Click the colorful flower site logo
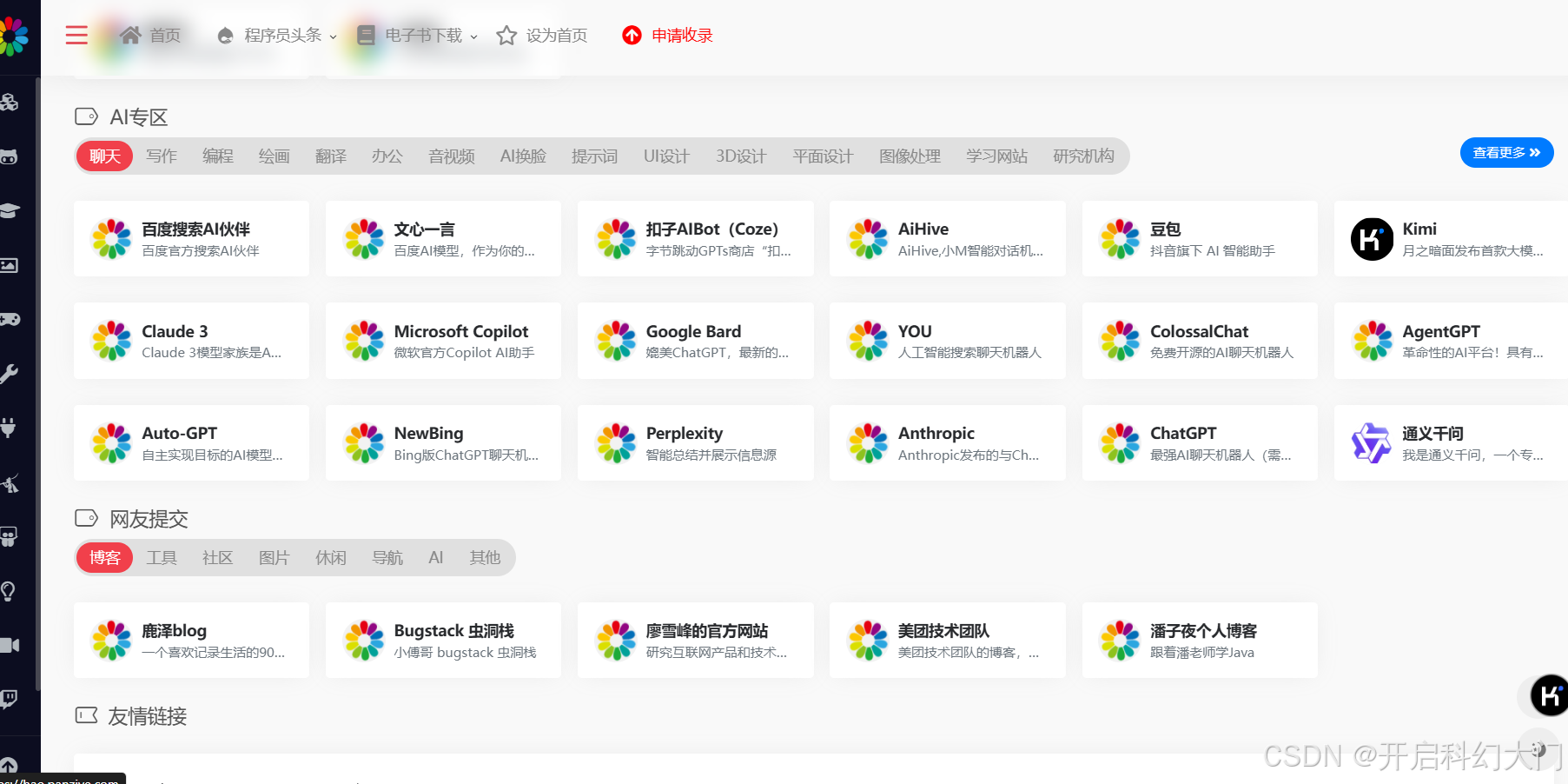Viewport: 1568px width, 784px height. coord(12,37)
